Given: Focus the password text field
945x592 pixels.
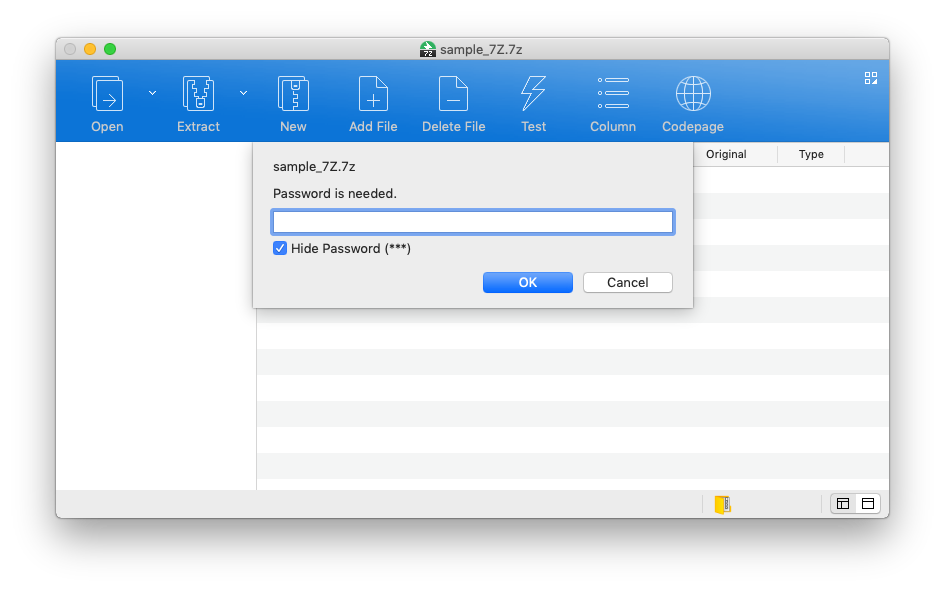Looking at the screenshot, I should tap(472, 222).
